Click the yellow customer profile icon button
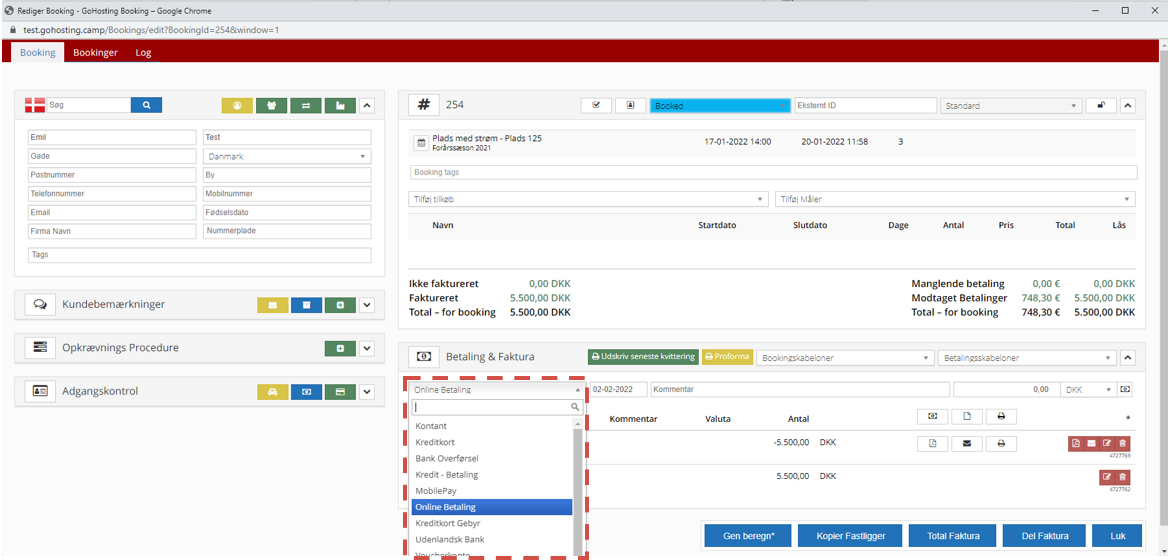This screenshot has height=560, width=1171. 237,105
